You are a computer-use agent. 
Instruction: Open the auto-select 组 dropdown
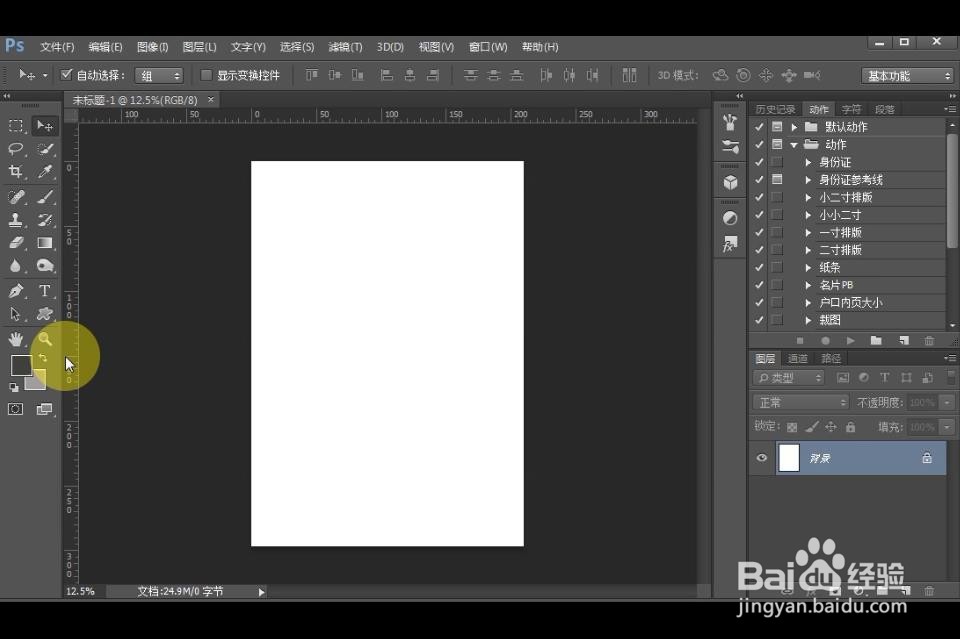coord(159,76)
